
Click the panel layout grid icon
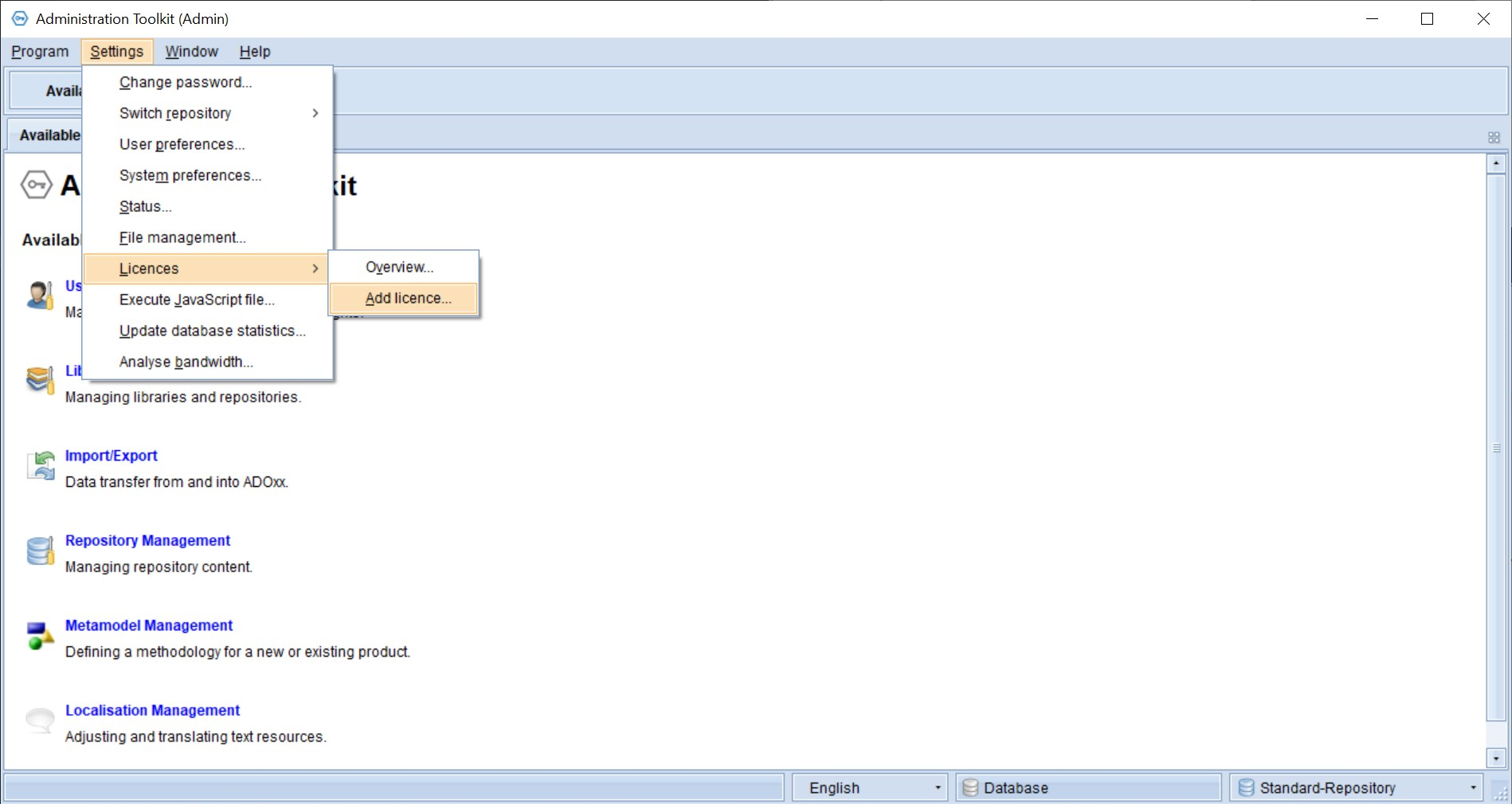[x=1494, y=137]
